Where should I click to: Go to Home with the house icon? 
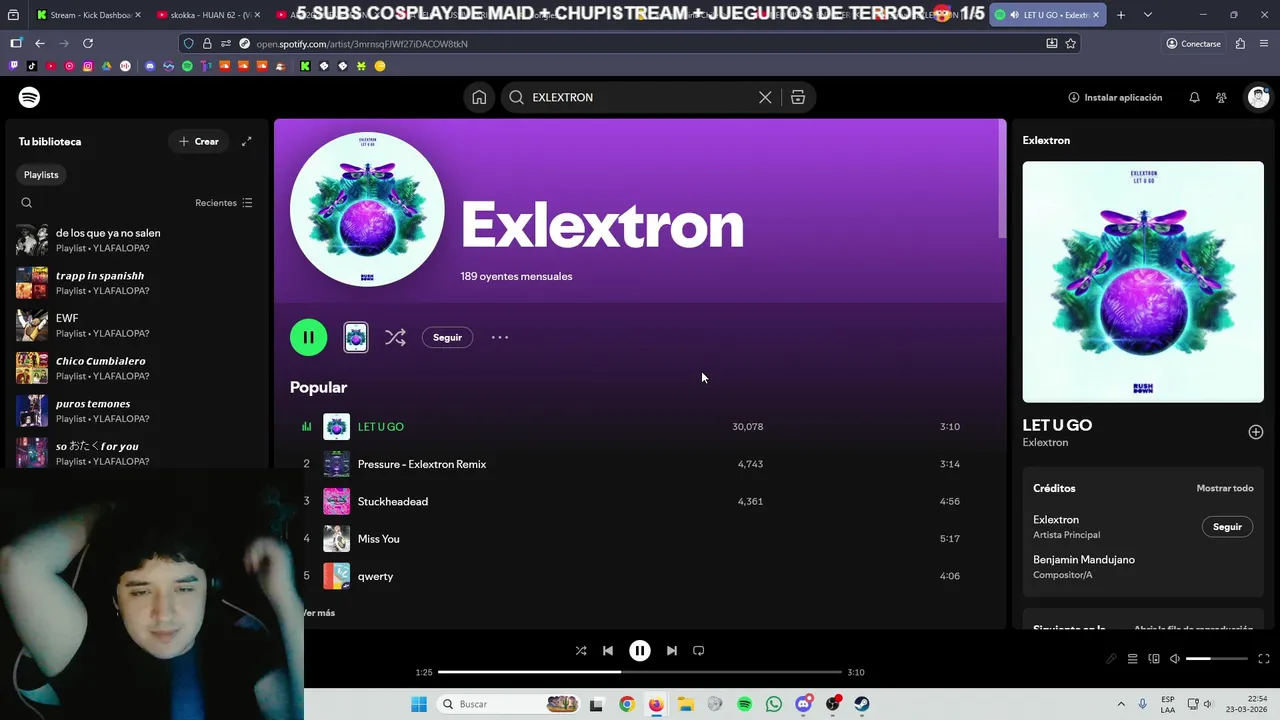tap(479, 97)
